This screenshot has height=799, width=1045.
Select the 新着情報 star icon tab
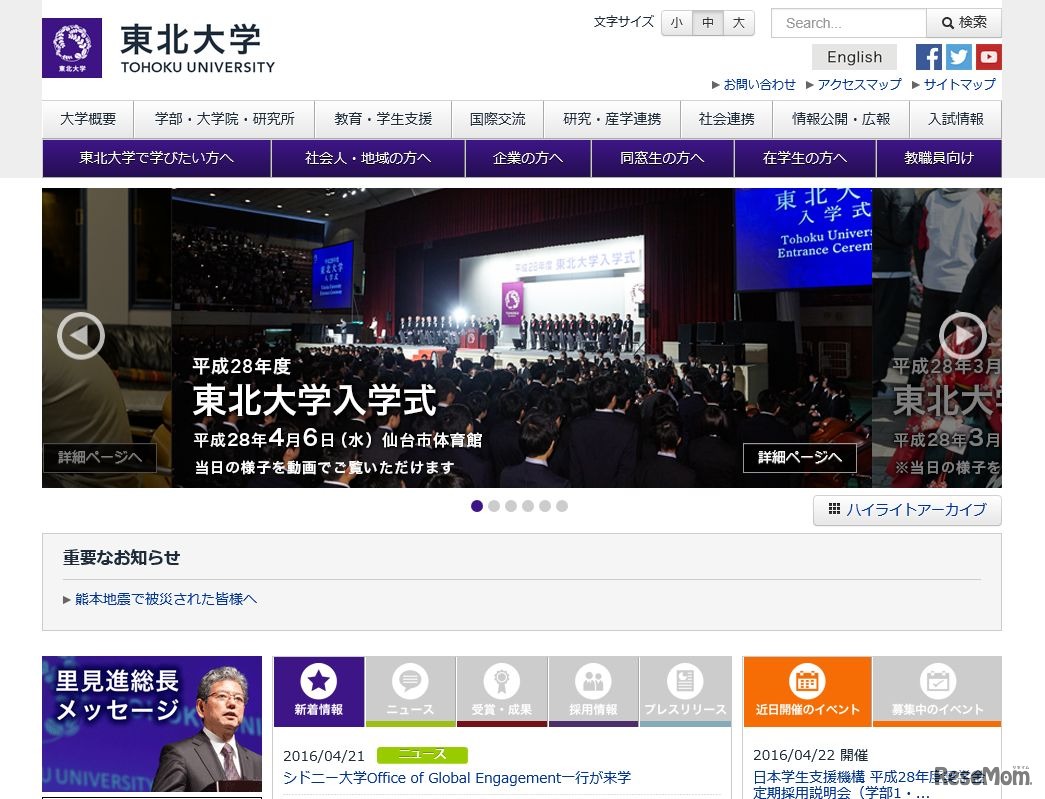319,691
